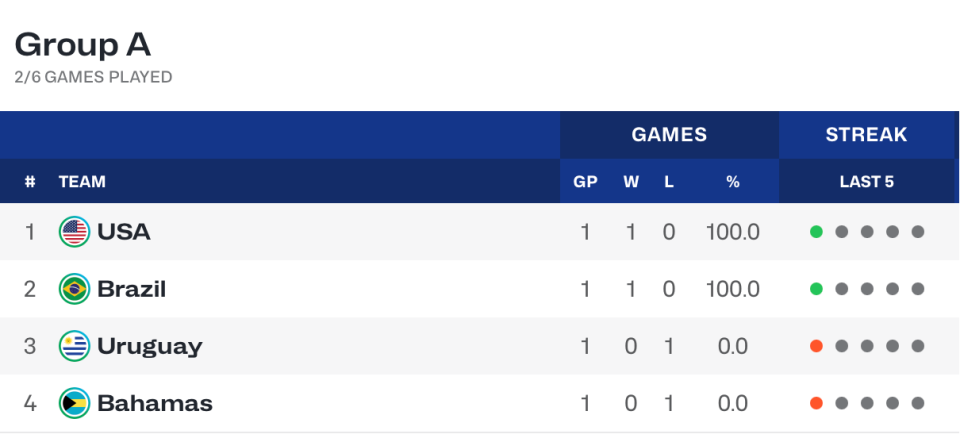Click the Uruguay flag icon
The height and width of the screenshot is (438, 960).
coord(75,346)
